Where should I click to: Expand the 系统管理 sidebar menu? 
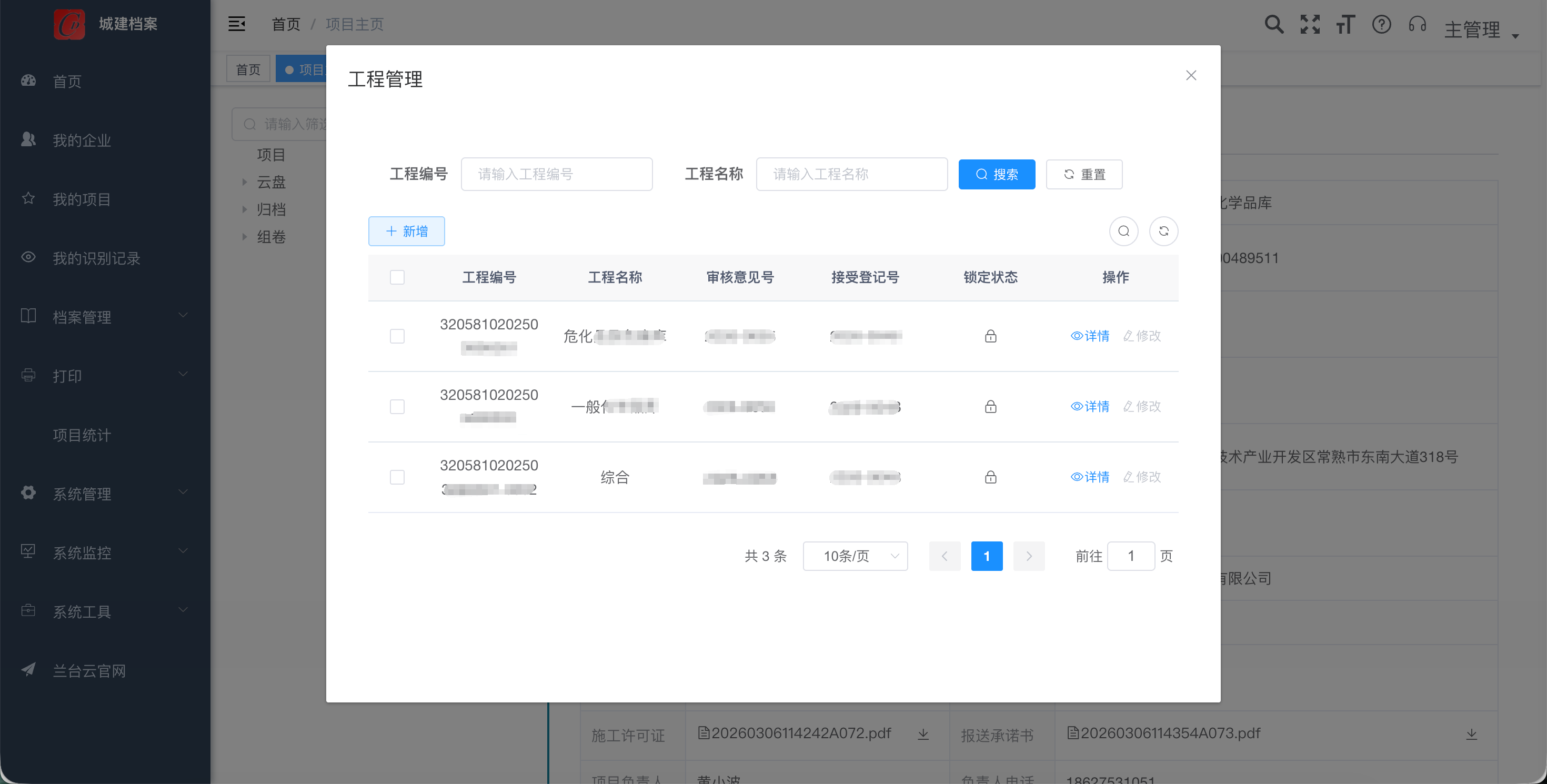pos(105,494)
